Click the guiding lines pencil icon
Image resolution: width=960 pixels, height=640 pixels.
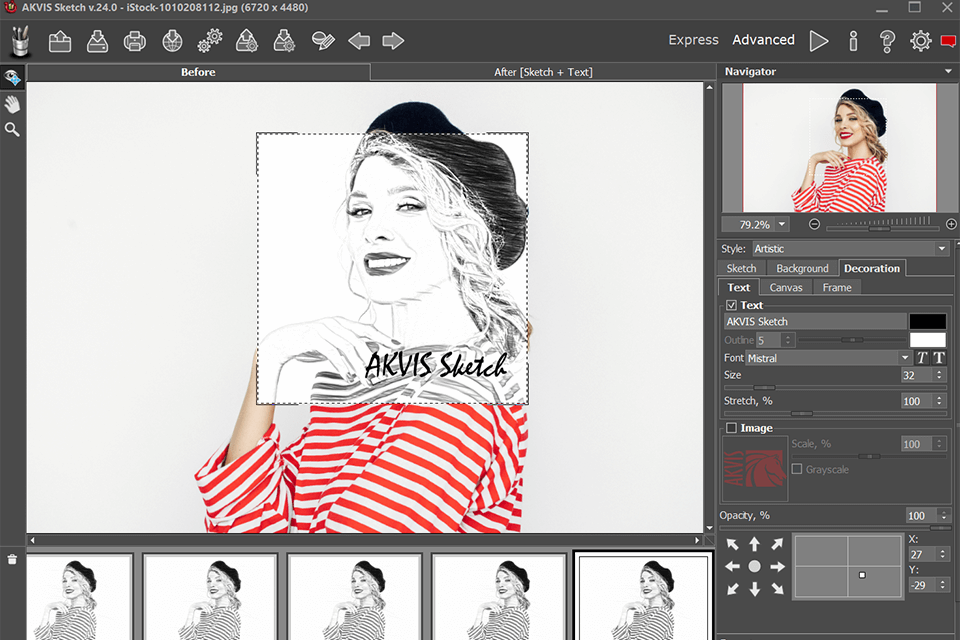323,41
